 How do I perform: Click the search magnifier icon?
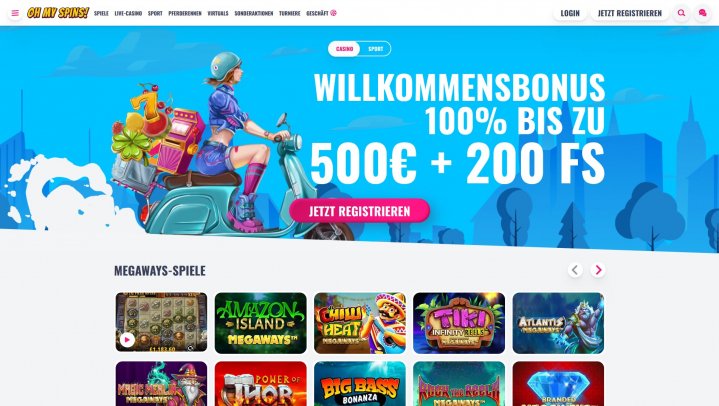point(681,13)
